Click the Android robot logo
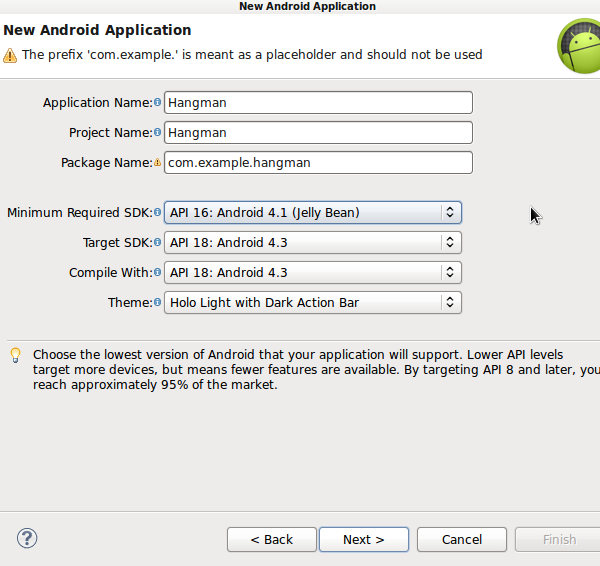The height and width of the screenshot is (566, 600). coord(579,46)
